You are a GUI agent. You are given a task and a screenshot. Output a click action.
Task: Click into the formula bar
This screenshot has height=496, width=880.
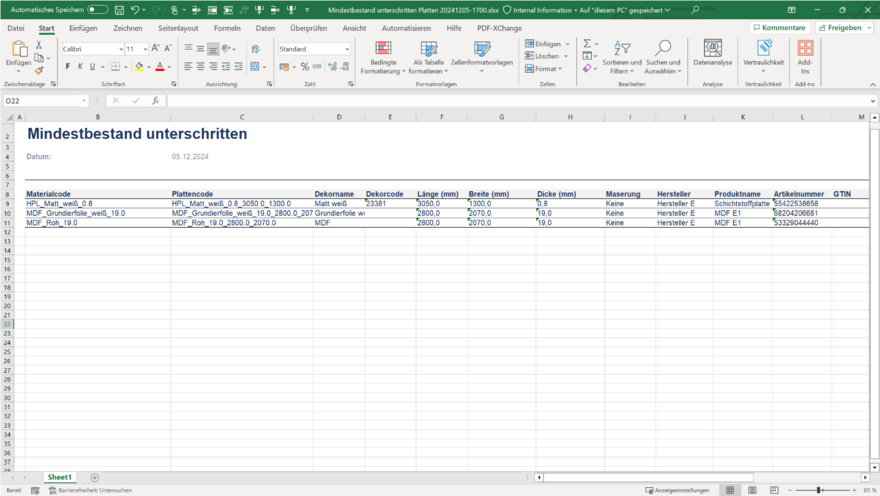click(x=517, y=100)
